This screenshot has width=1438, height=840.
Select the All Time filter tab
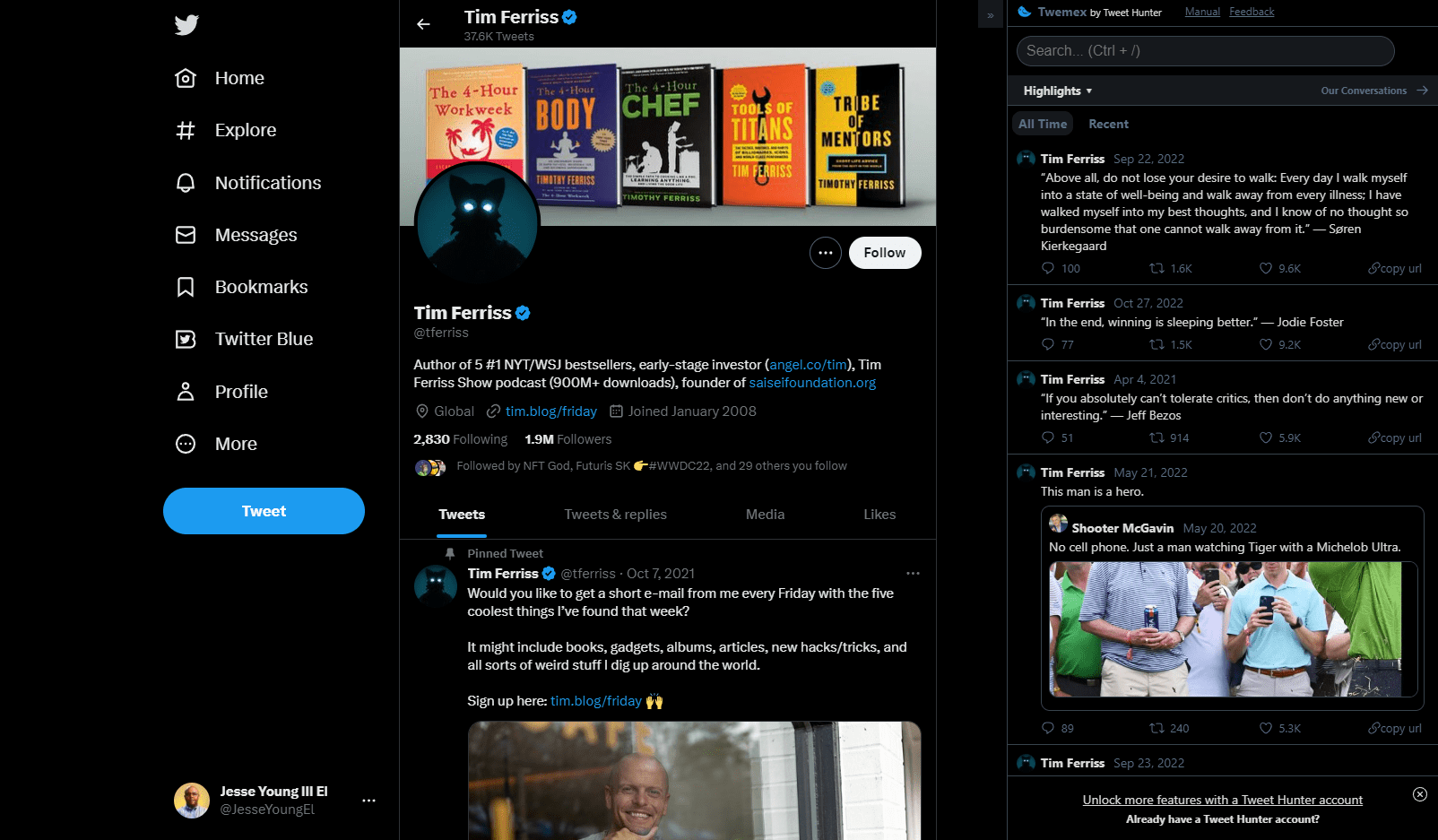[x=1043, y=124]
